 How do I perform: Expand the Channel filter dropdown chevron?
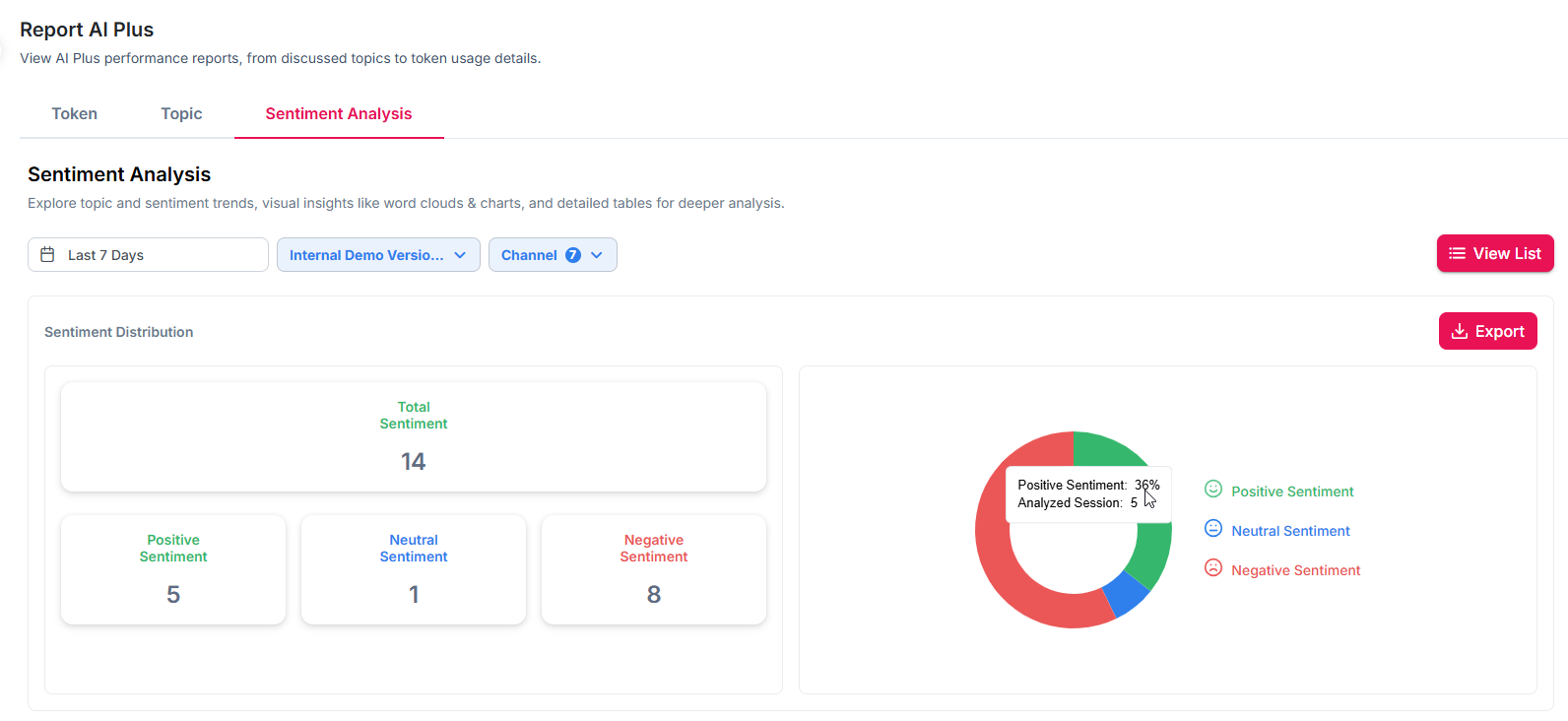(597, 255)
